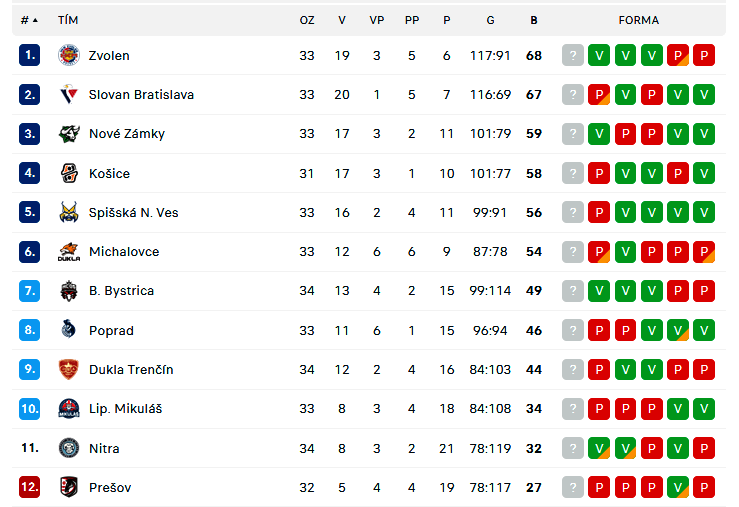Click the Poprad team logo
Viewport: 739px width, 507px height.
click(69, 329)
